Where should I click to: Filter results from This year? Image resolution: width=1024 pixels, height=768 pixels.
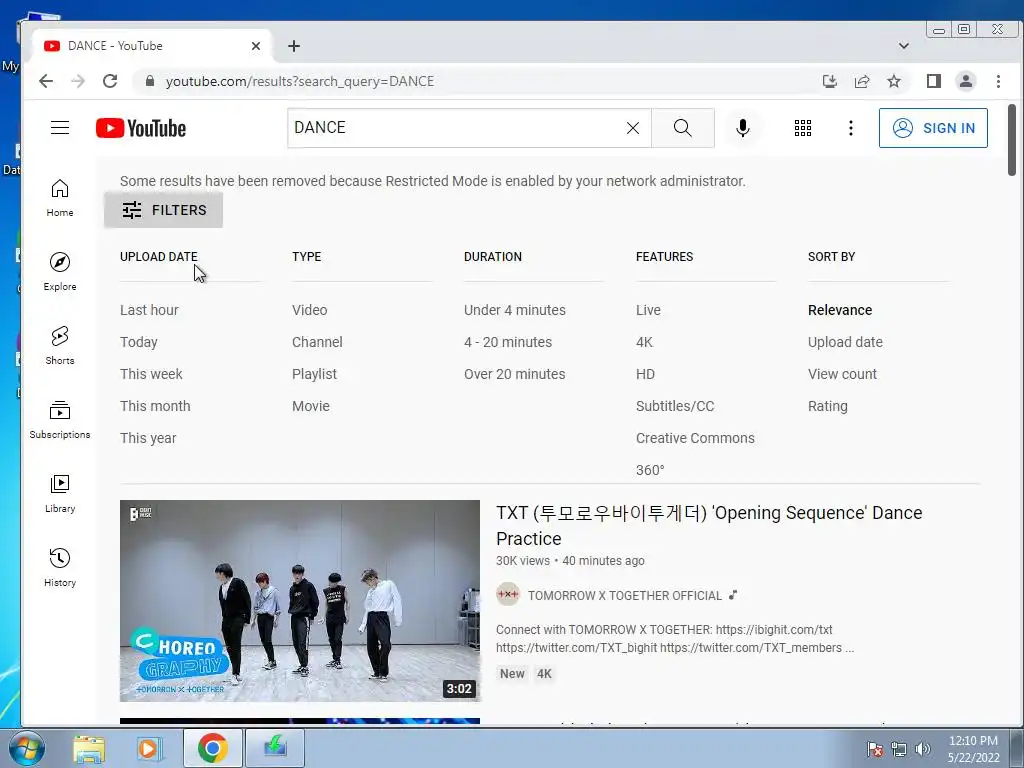point(148,438)
